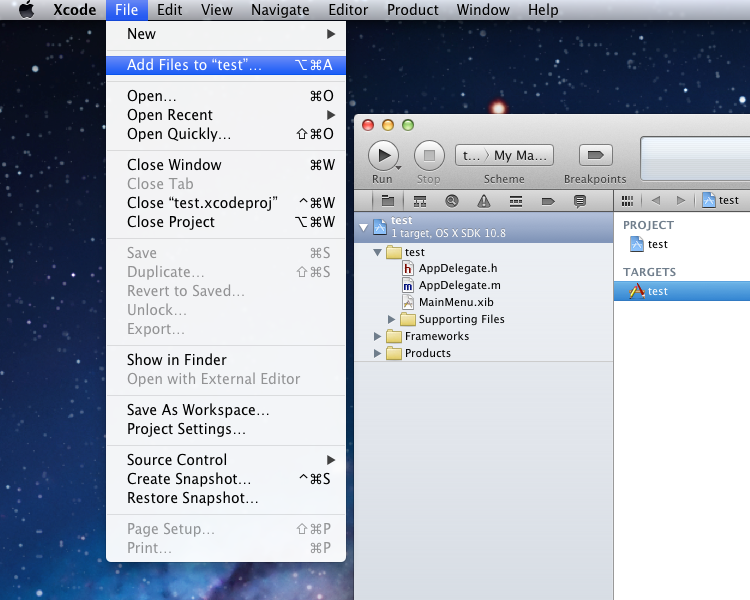Screen dimensions: 750x600
Task: Collapse the test group folder
Action: point(377,252)
